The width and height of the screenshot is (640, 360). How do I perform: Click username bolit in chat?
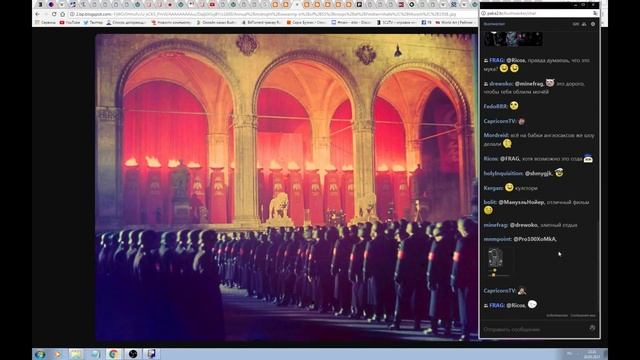[489, 202]
